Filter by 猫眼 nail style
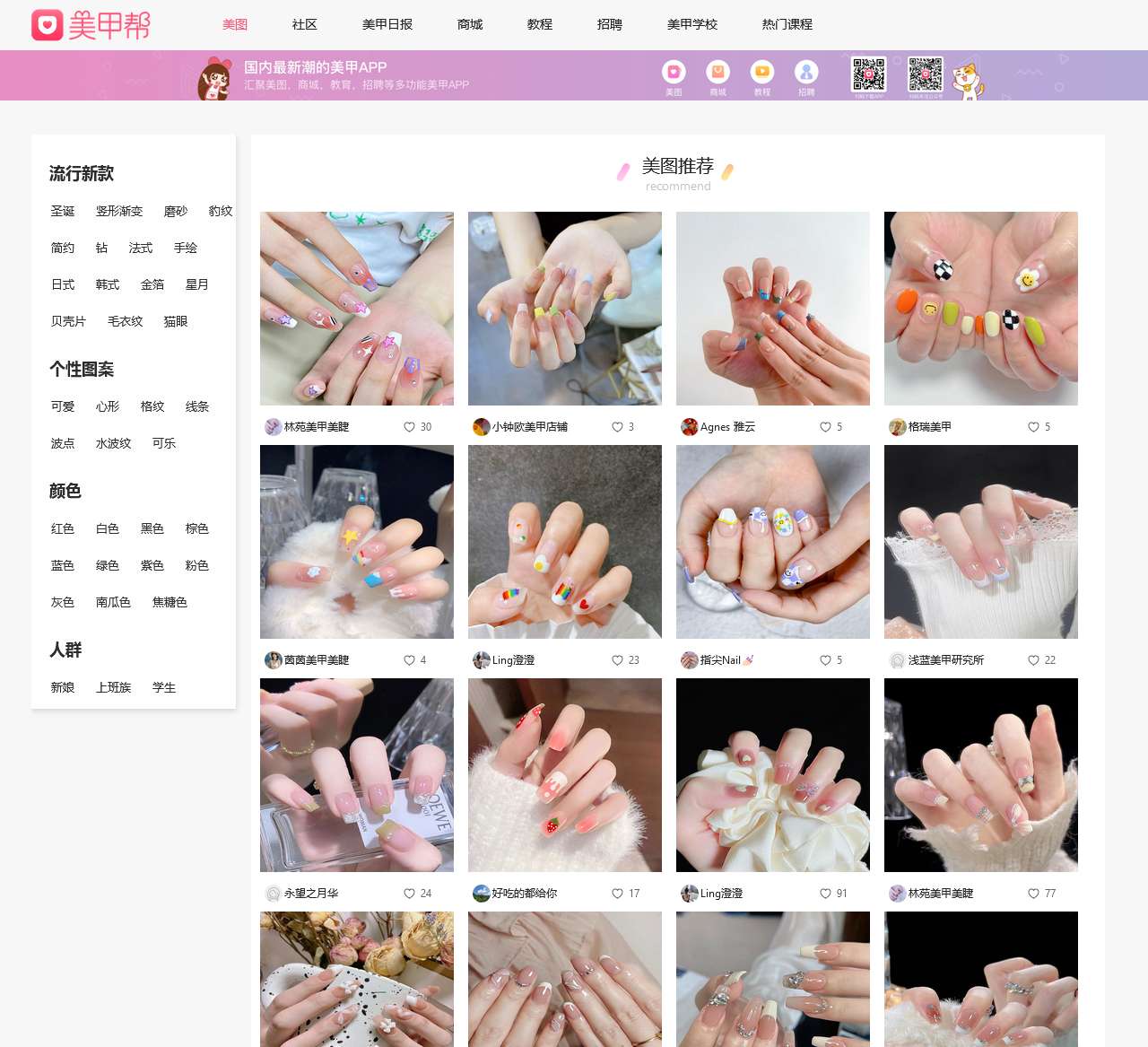 pos(176,321)
